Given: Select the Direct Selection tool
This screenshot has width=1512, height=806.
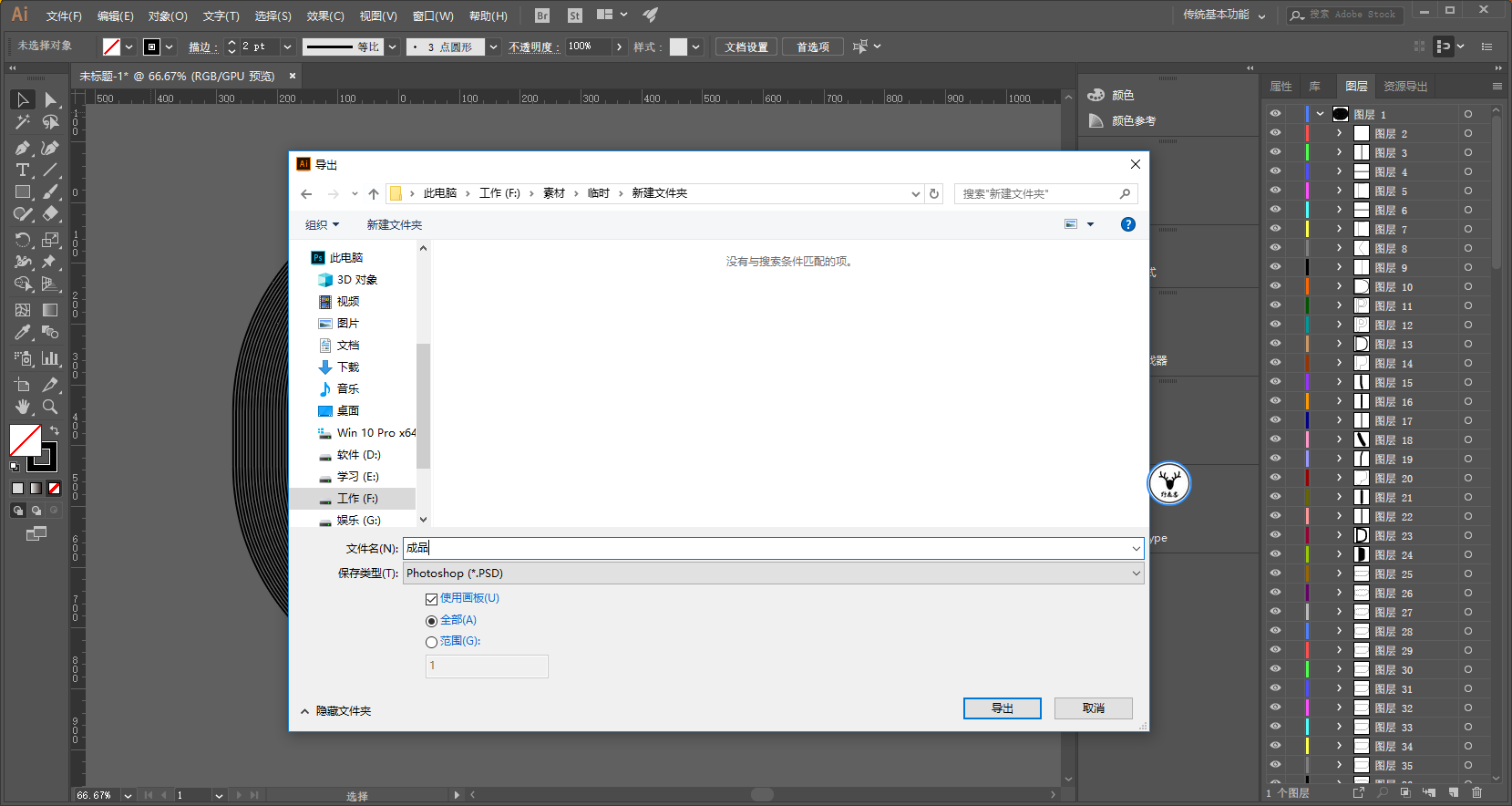Looking at the screenshot, I should 51,99.
